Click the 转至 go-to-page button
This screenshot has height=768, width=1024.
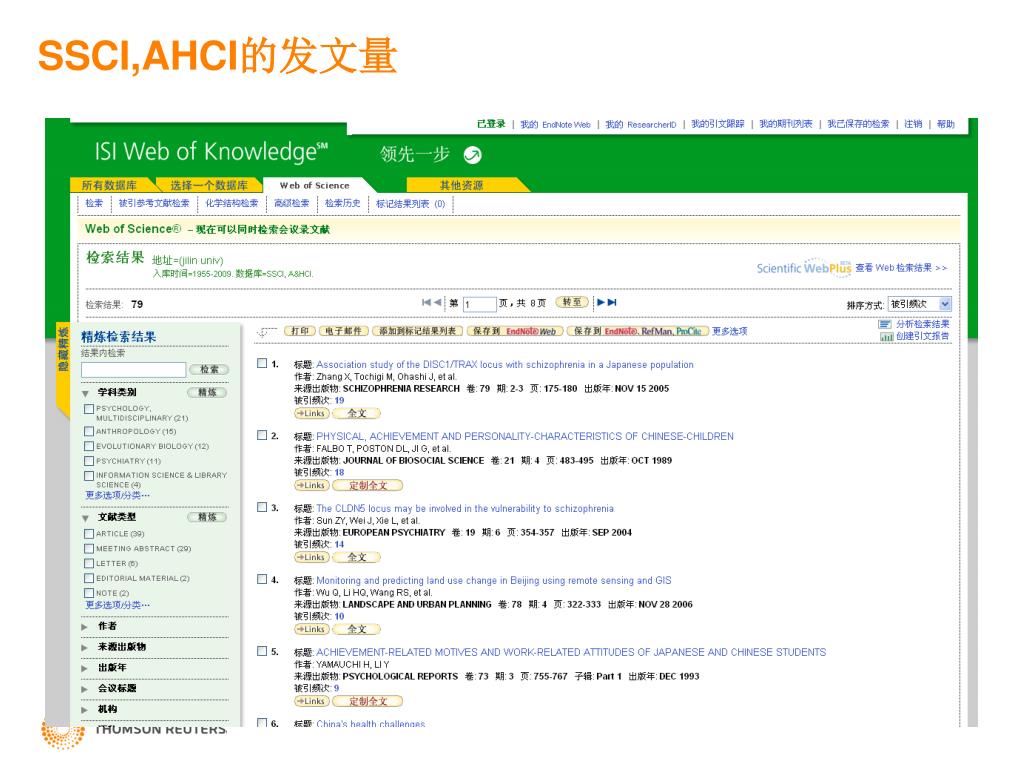pyautogui.click(x=572, y=302)
